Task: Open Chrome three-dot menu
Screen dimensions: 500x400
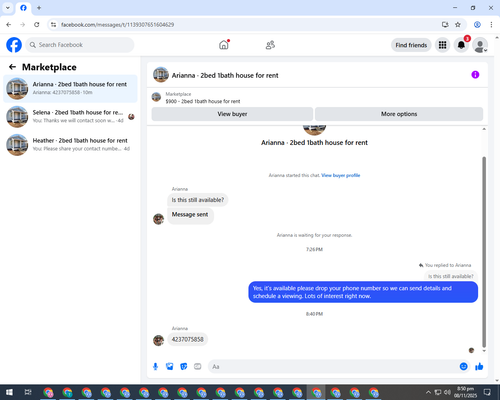Action: coord(491,25)
